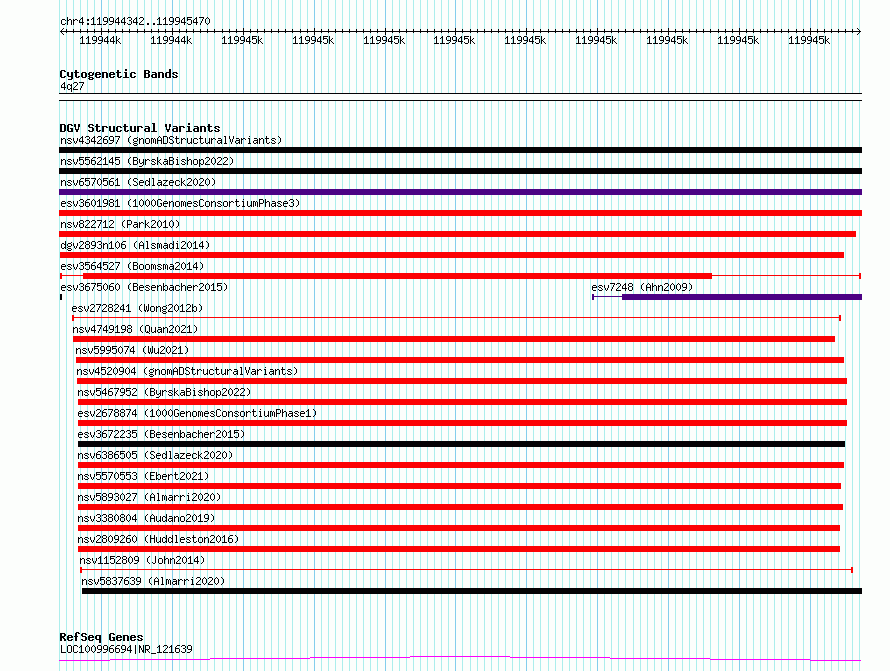The width and height of the screenshot is (890, 671).
Task: Click the red bar under nsv5570553 Ebert2021
Action: (x=460, y=486)
